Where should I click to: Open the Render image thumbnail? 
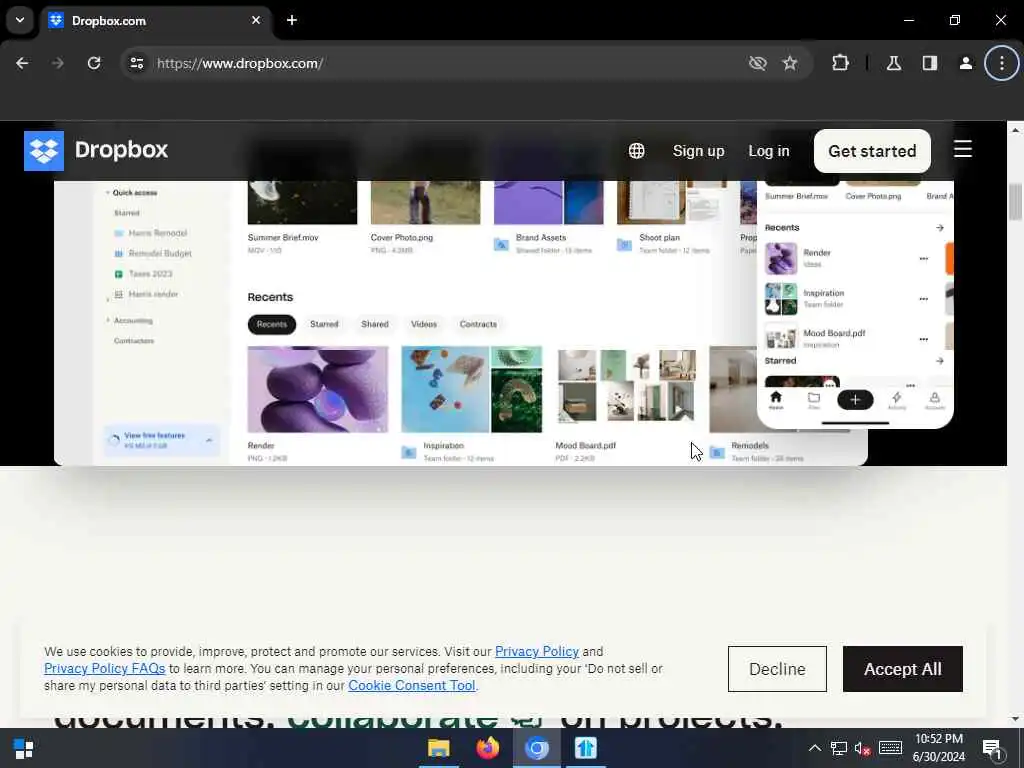click(318, 390)
